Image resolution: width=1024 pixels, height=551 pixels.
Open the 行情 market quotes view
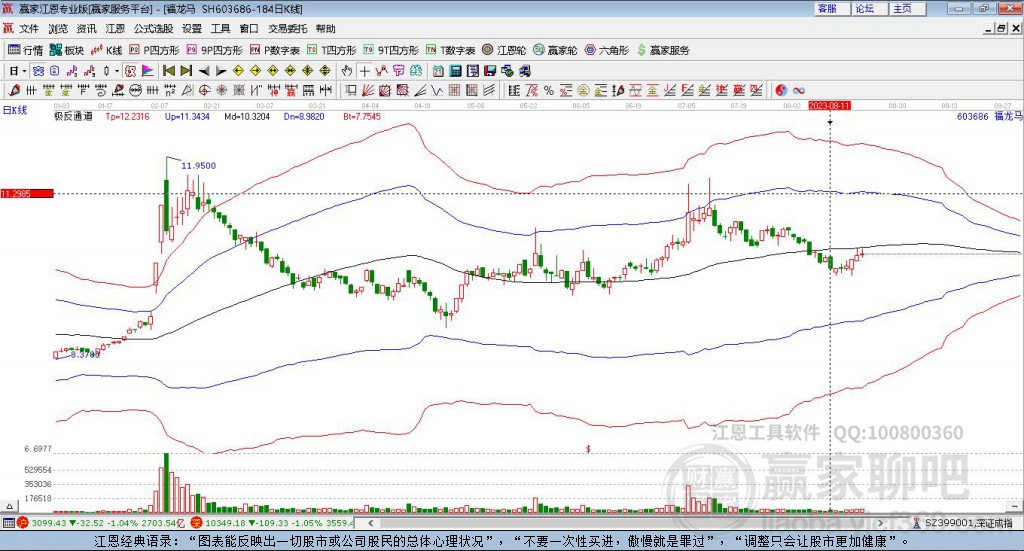click(x=25, y=50)
